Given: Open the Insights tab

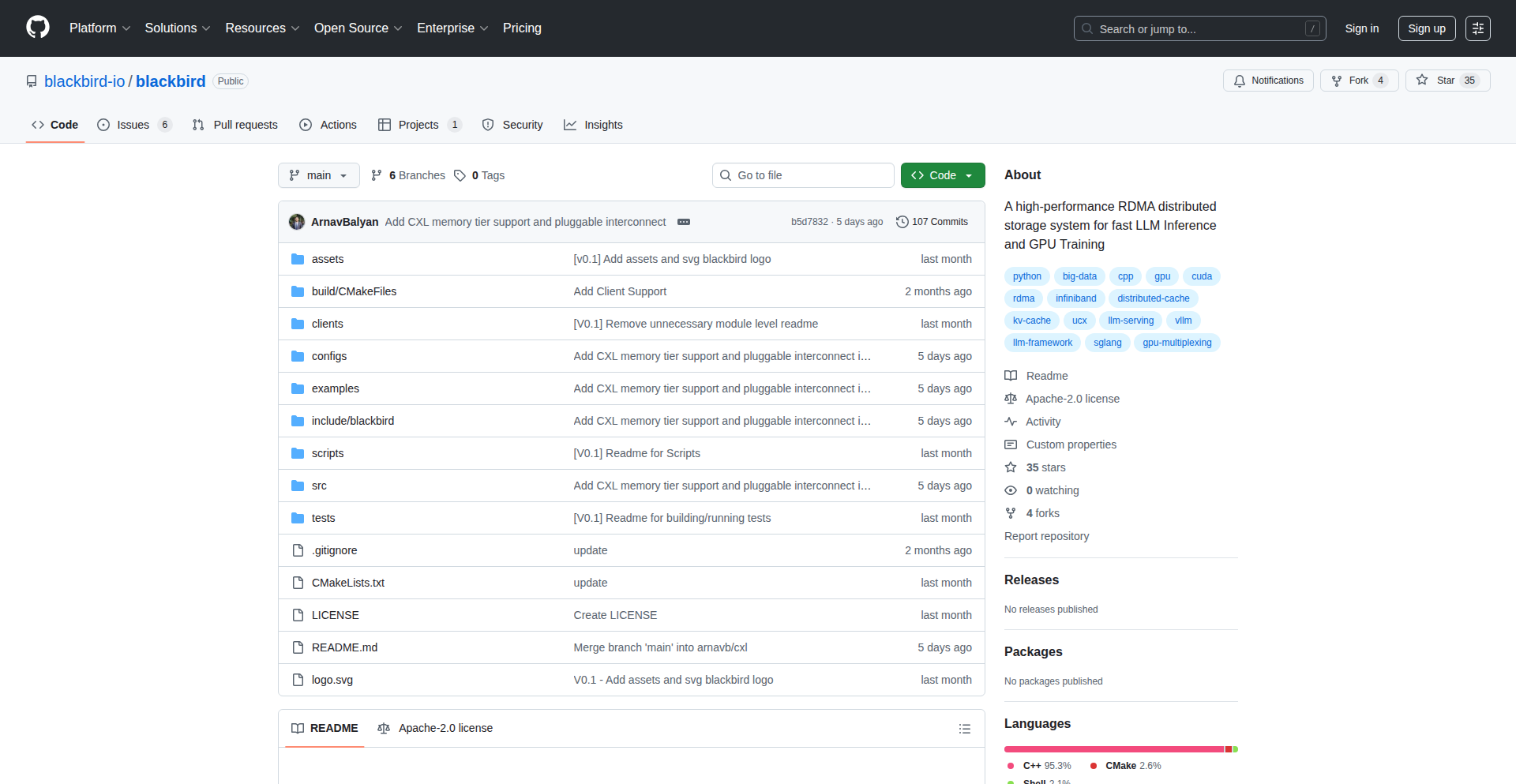Looking at the screenshot, I should 593,125.
